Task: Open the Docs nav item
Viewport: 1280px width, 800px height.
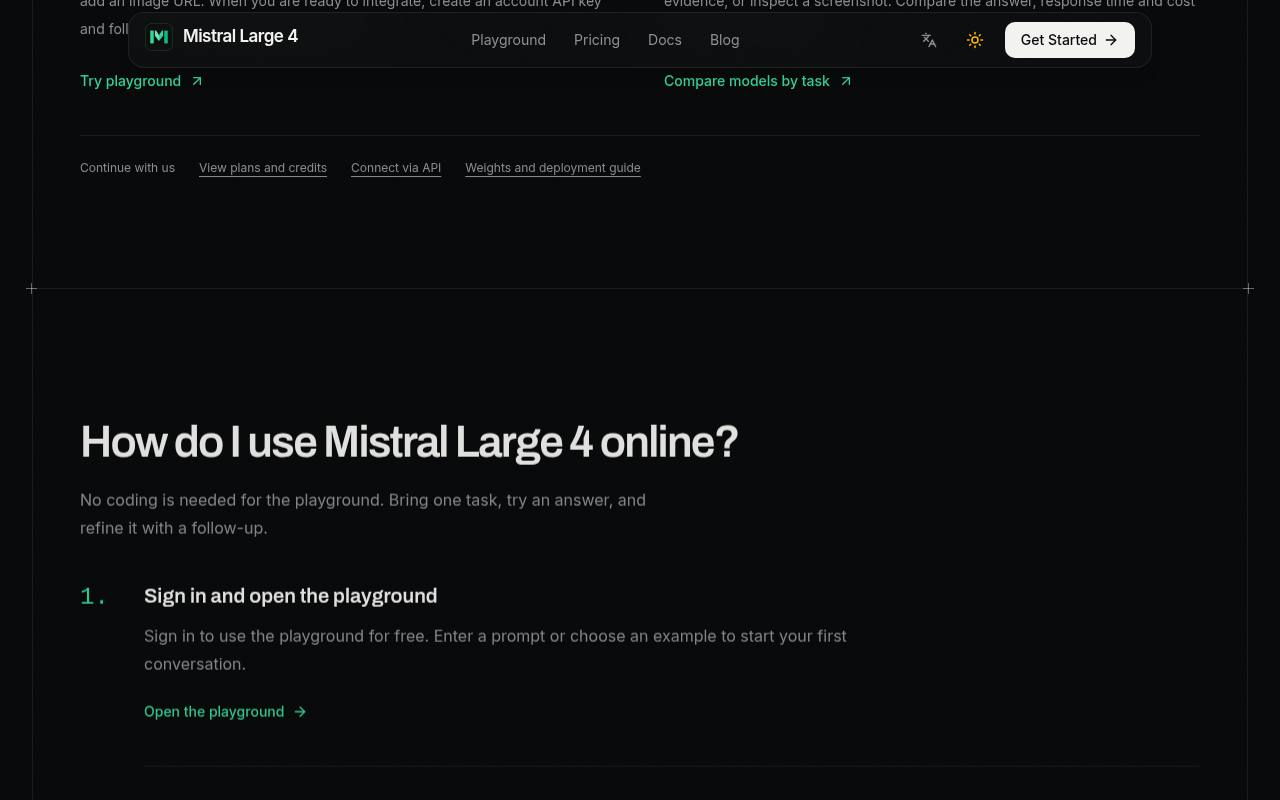Action: click(x=665, y=40)
